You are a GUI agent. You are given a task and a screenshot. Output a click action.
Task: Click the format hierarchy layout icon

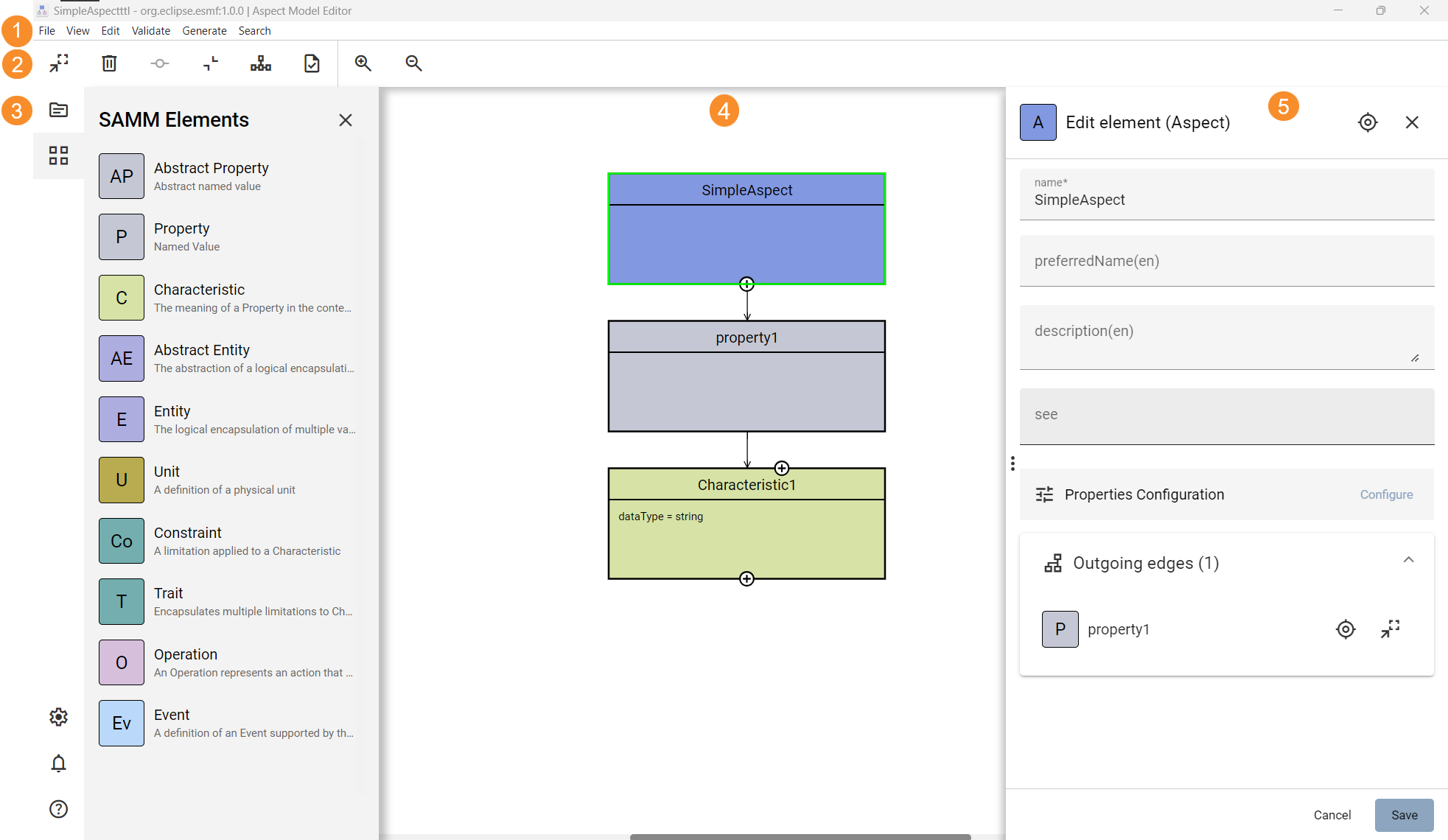click(x=261, y=63)
